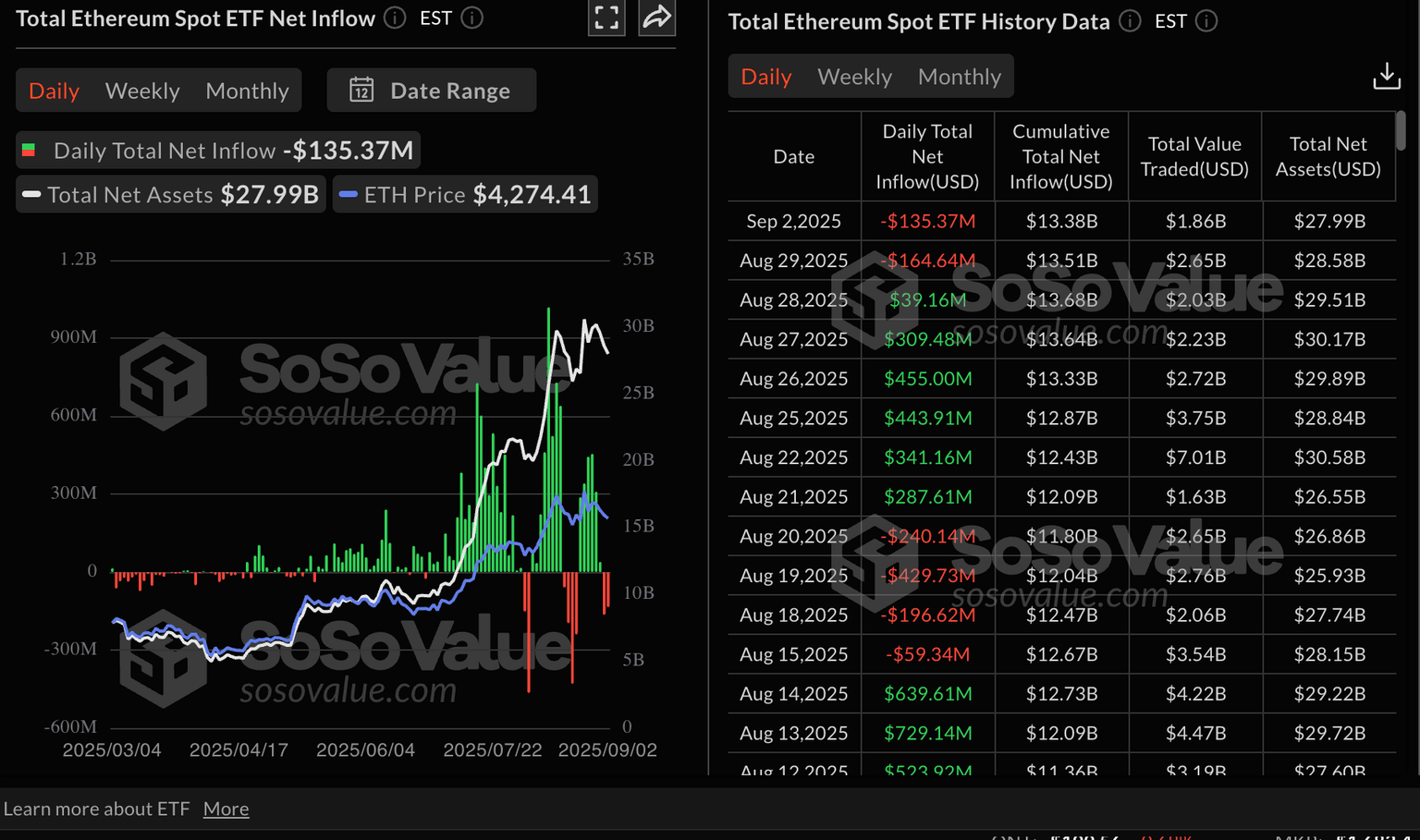Click the history table scrollbar
Screen dimensions: 1420x840
click(1401, 131)
